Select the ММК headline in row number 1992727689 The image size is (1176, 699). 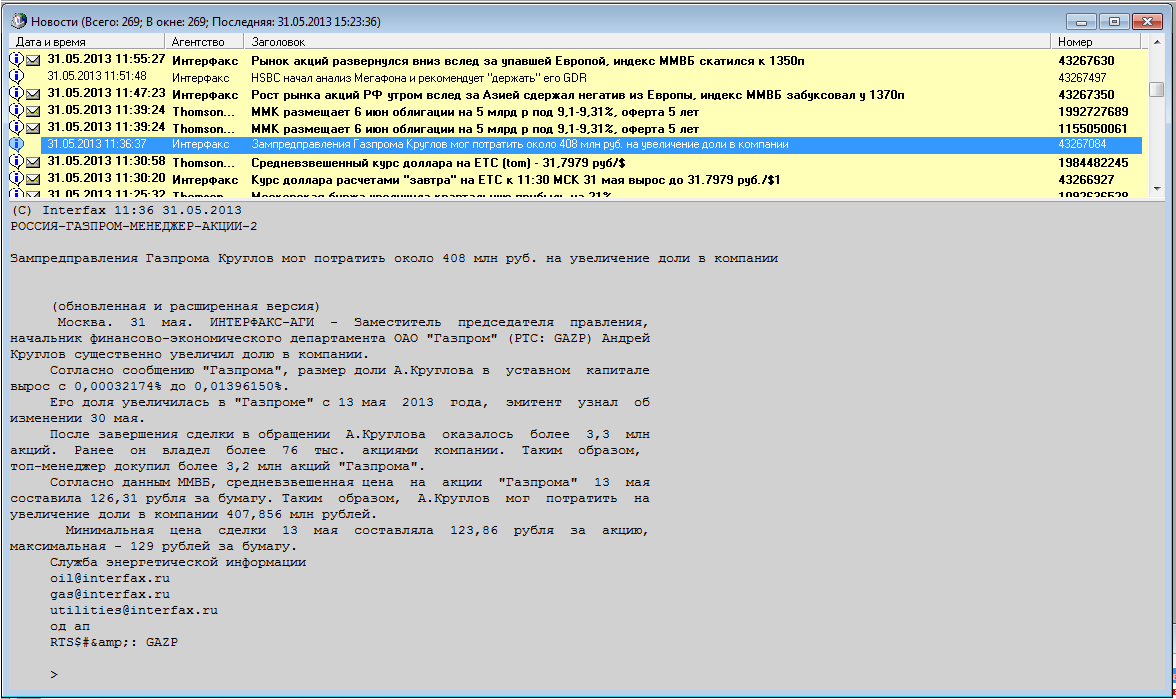(x=475, y=112)
